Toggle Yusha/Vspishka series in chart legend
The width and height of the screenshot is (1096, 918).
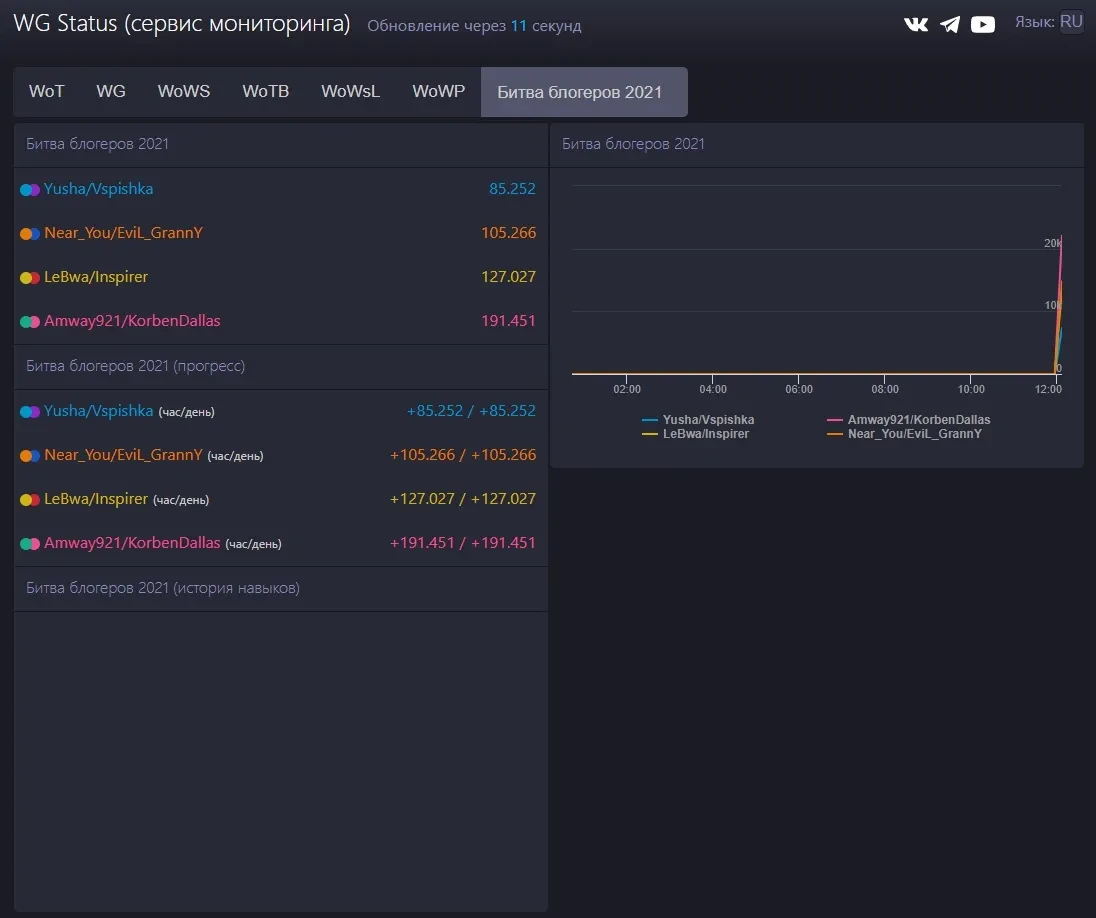(x=699, y=420)
